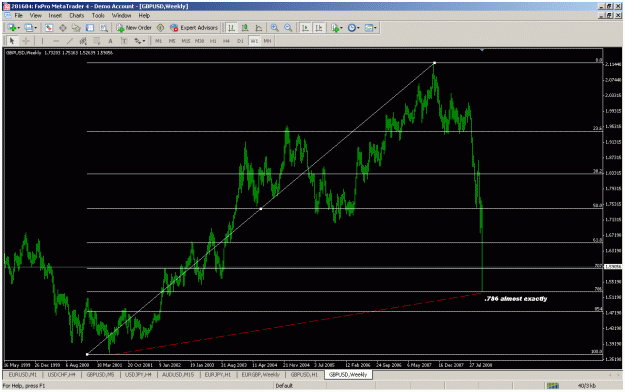Open the View menu
Viewport: 625px width, 392px height.
35,16
